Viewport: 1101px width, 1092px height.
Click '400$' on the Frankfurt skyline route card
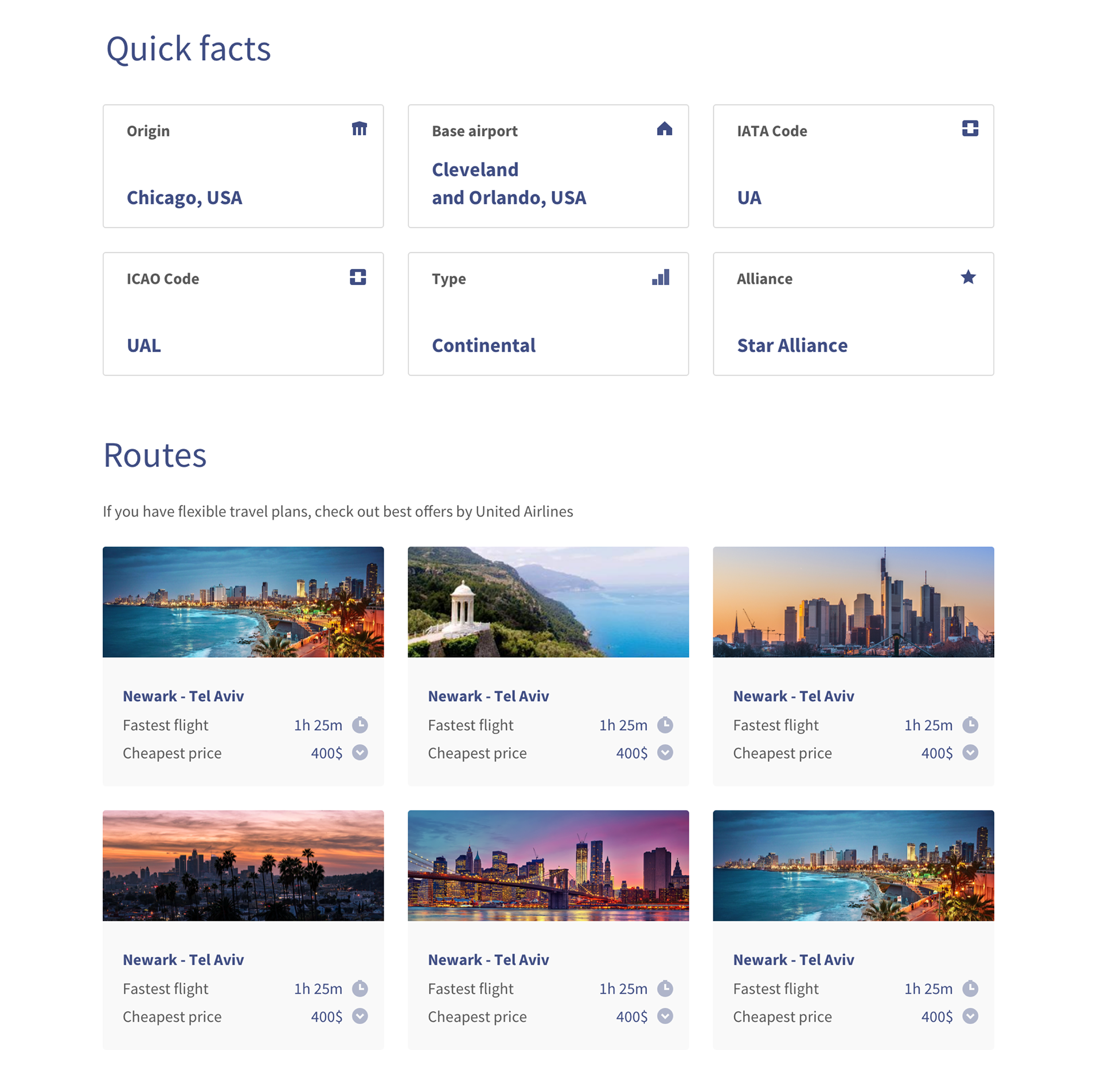click(x=937, y=753)
